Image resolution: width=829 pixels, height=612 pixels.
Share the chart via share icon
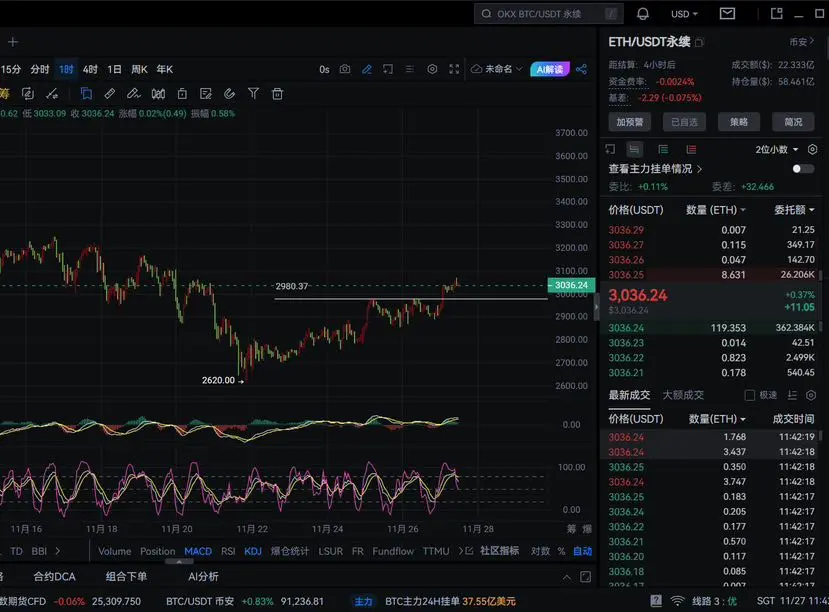[x=581, y=69]
